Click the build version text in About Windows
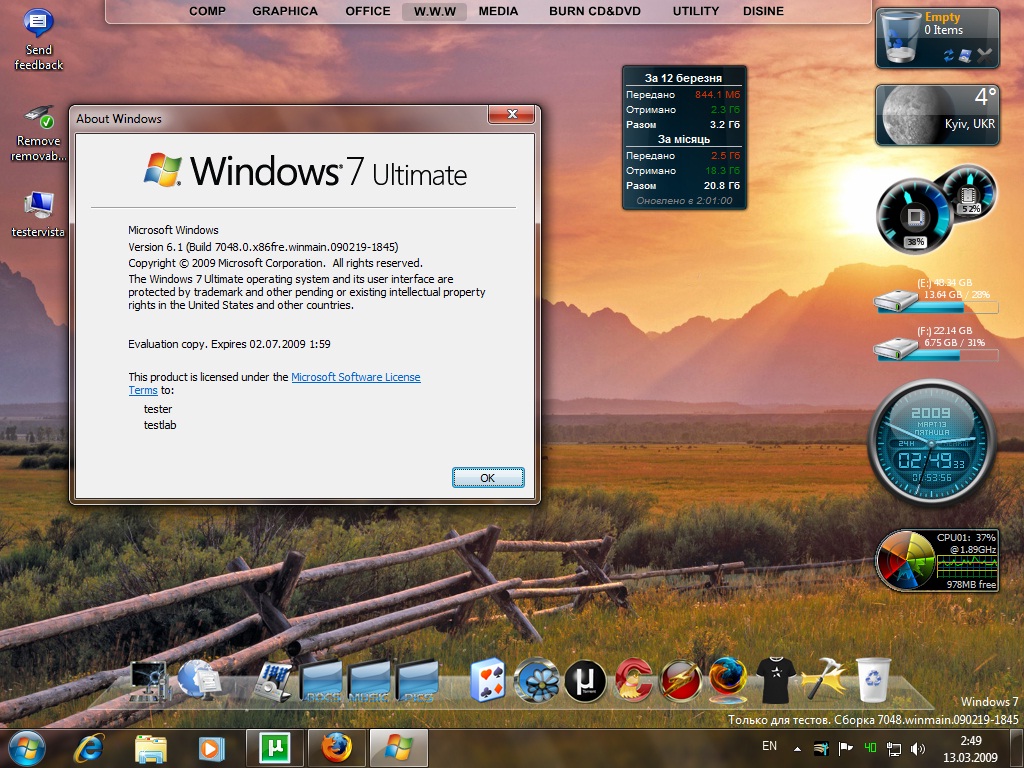This screenshot has height=768, width=1024. pos(263,247)
